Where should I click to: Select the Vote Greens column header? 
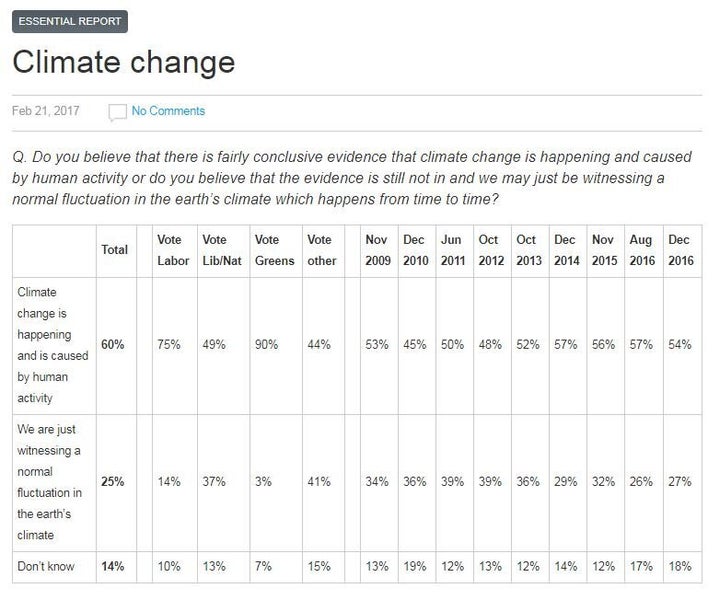(x=275, y=250)
